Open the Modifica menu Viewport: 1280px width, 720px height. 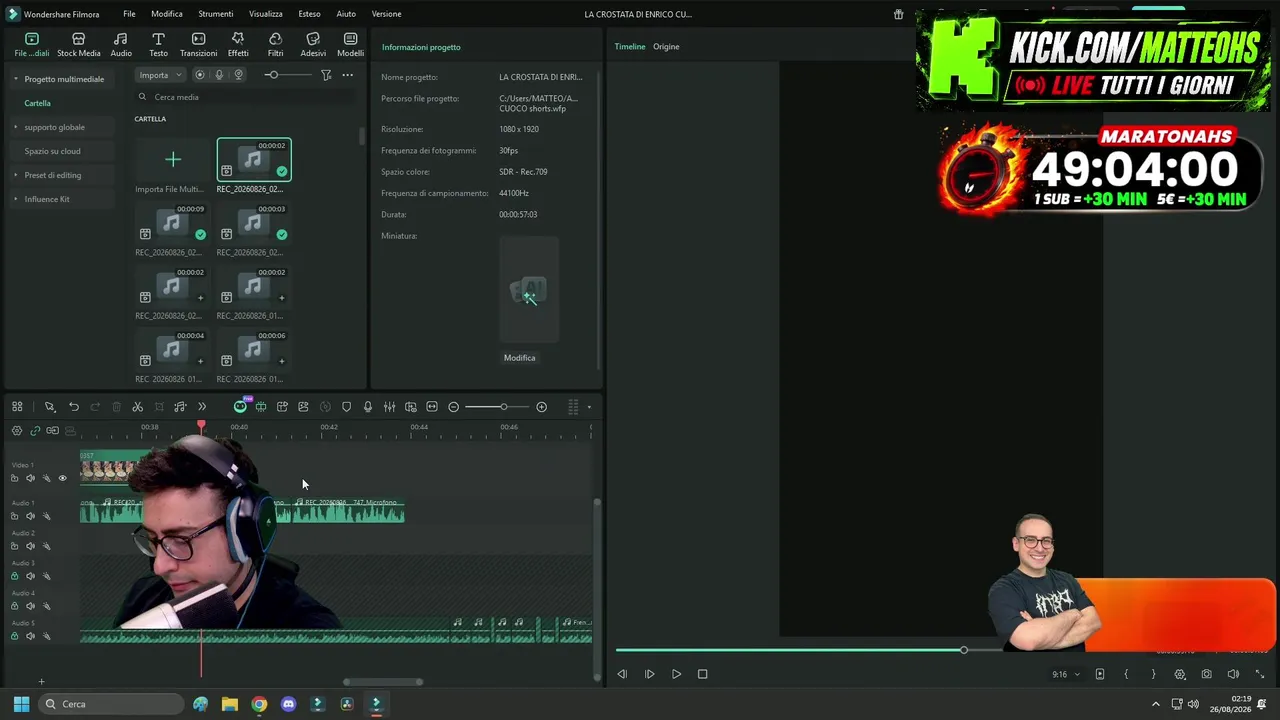tap(167, 14)
